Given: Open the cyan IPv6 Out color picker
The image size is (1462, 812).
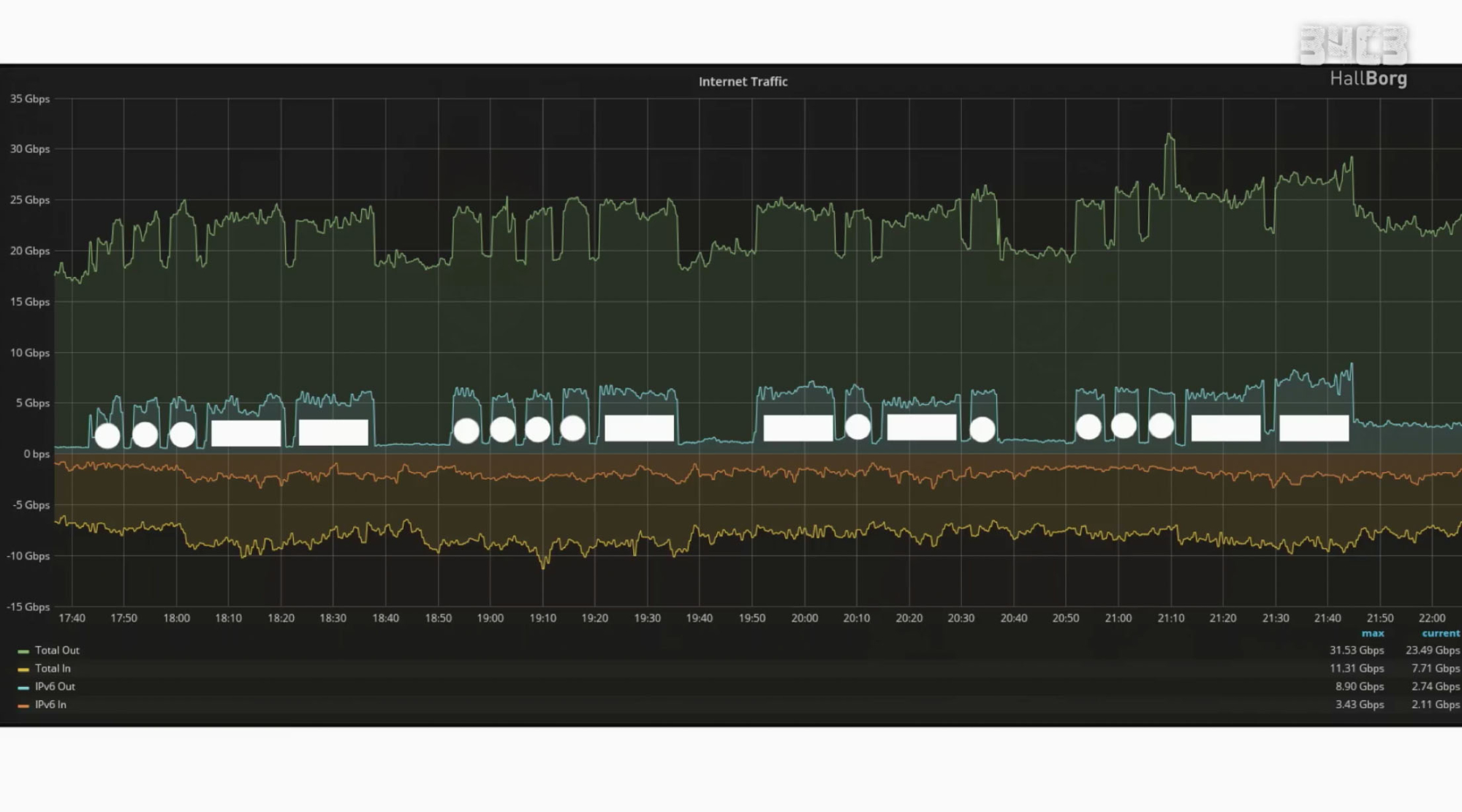Looking at the screenshot, I should [x=23, y=688].
